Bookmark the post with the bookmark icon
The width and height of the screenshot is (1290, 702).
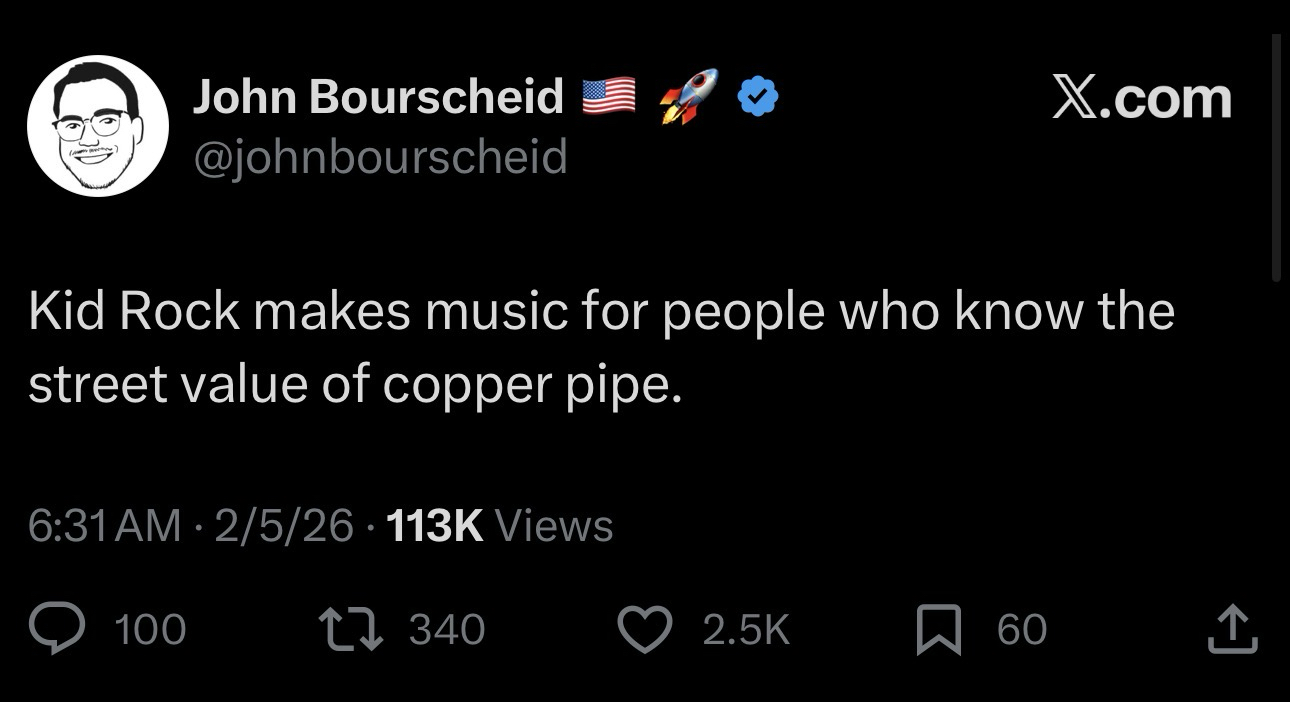pos(939,630)
